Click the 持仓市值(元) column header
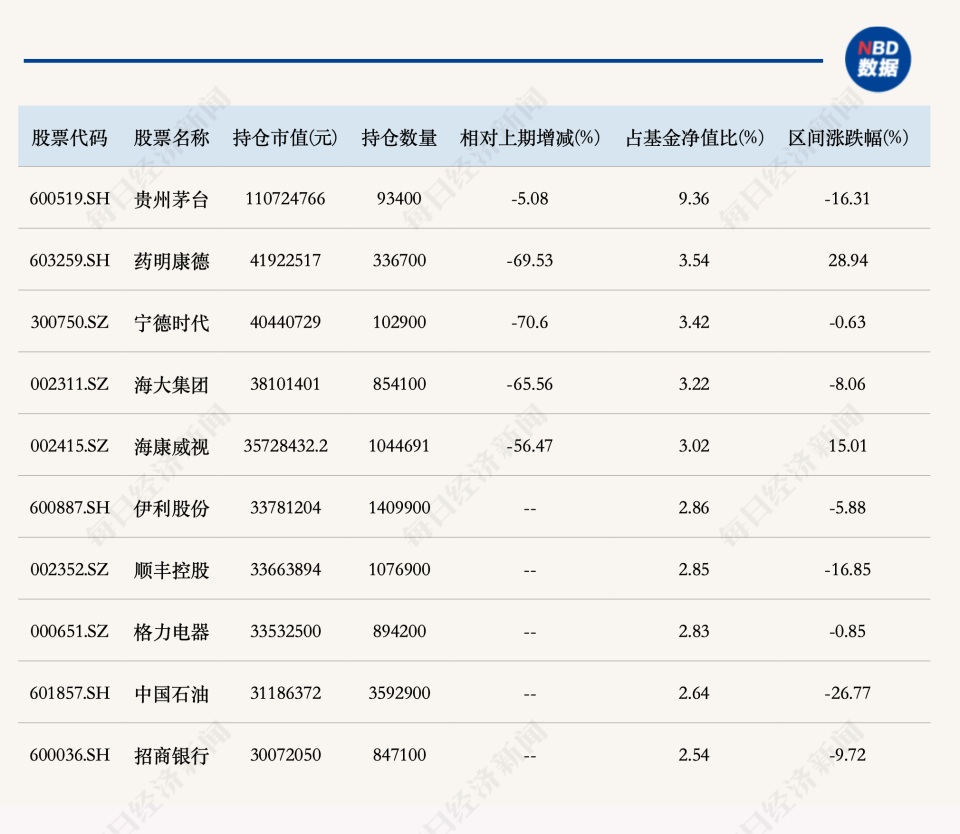 (285, 138)
